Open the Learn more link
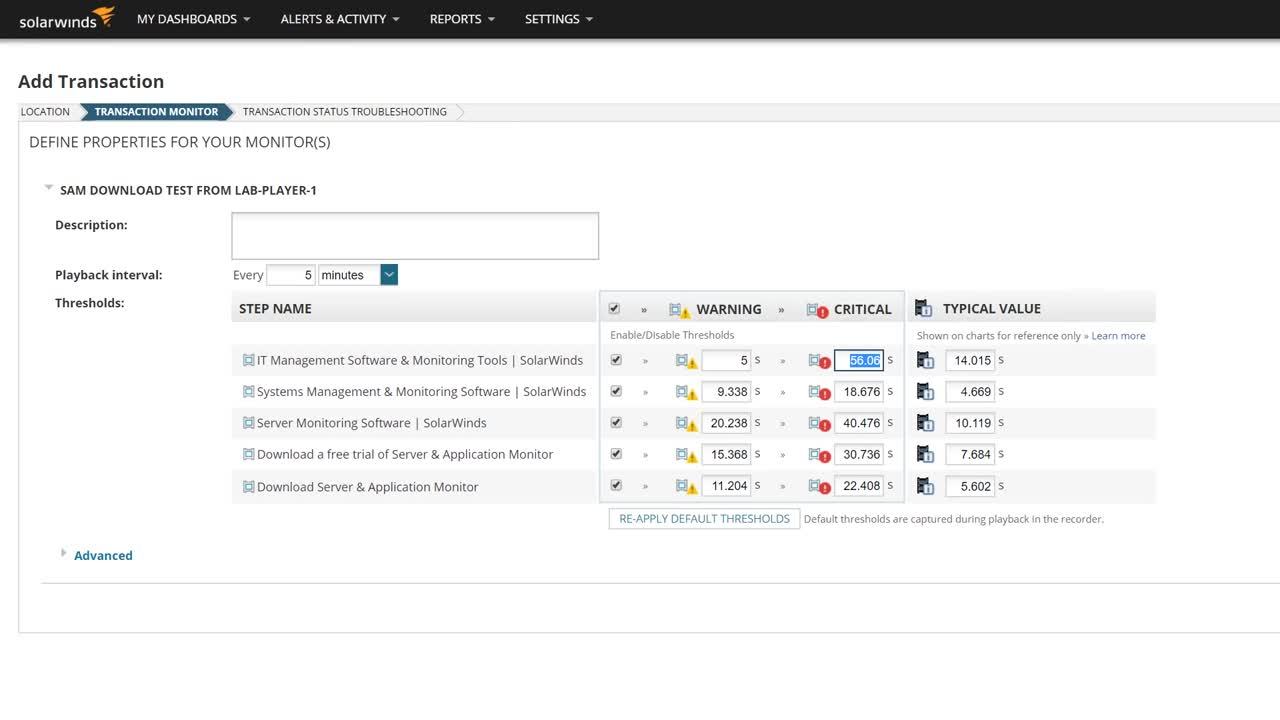This screenshot has height=720, width=1280. 1118,336
